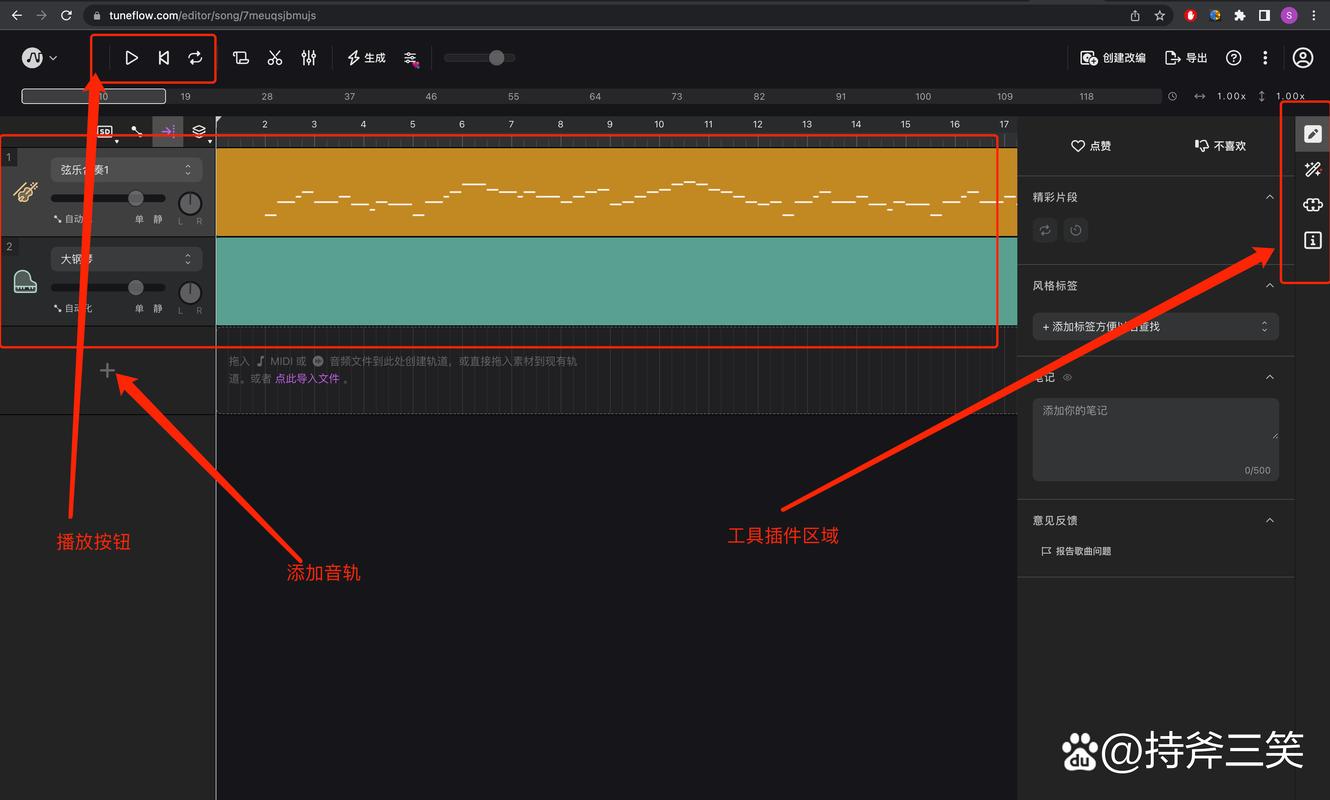Click the piano instrument icon on track 2

click(x=26, y=282)
